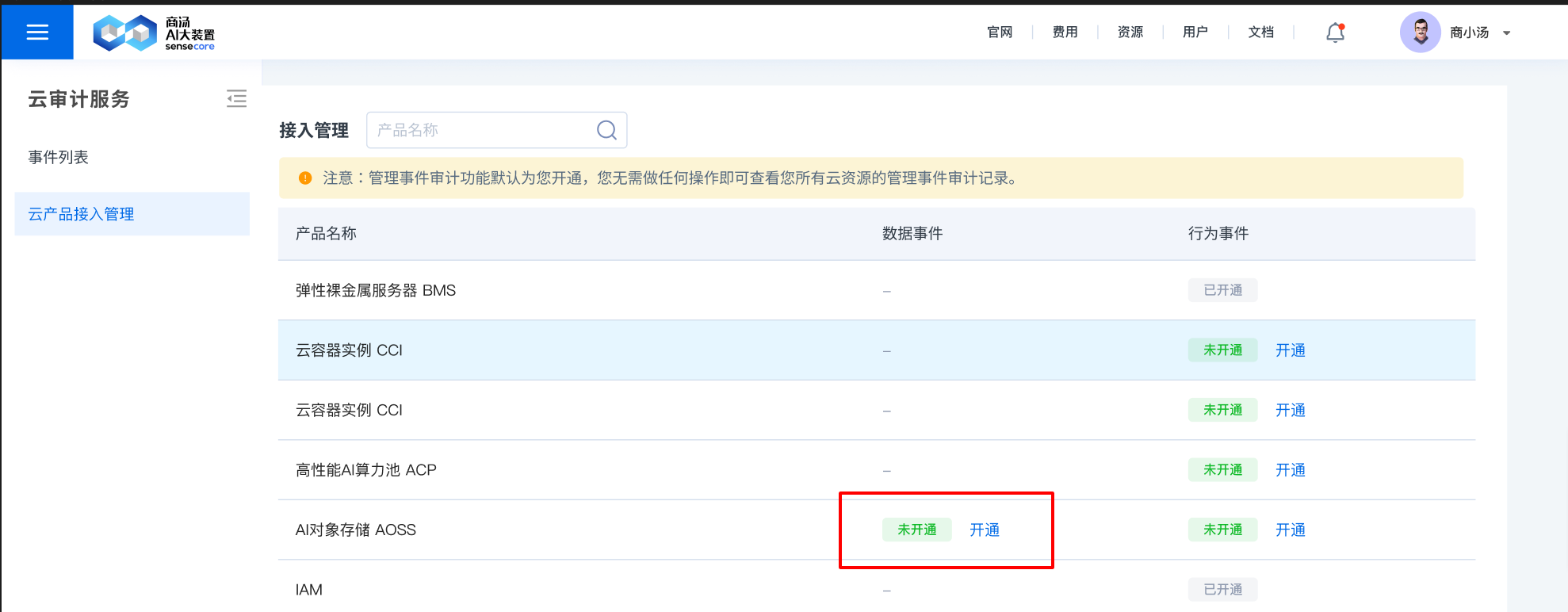Open the 官网 top menu item
The height and width of the screenshot is (612, 1568).
(x=1000, y=33)
